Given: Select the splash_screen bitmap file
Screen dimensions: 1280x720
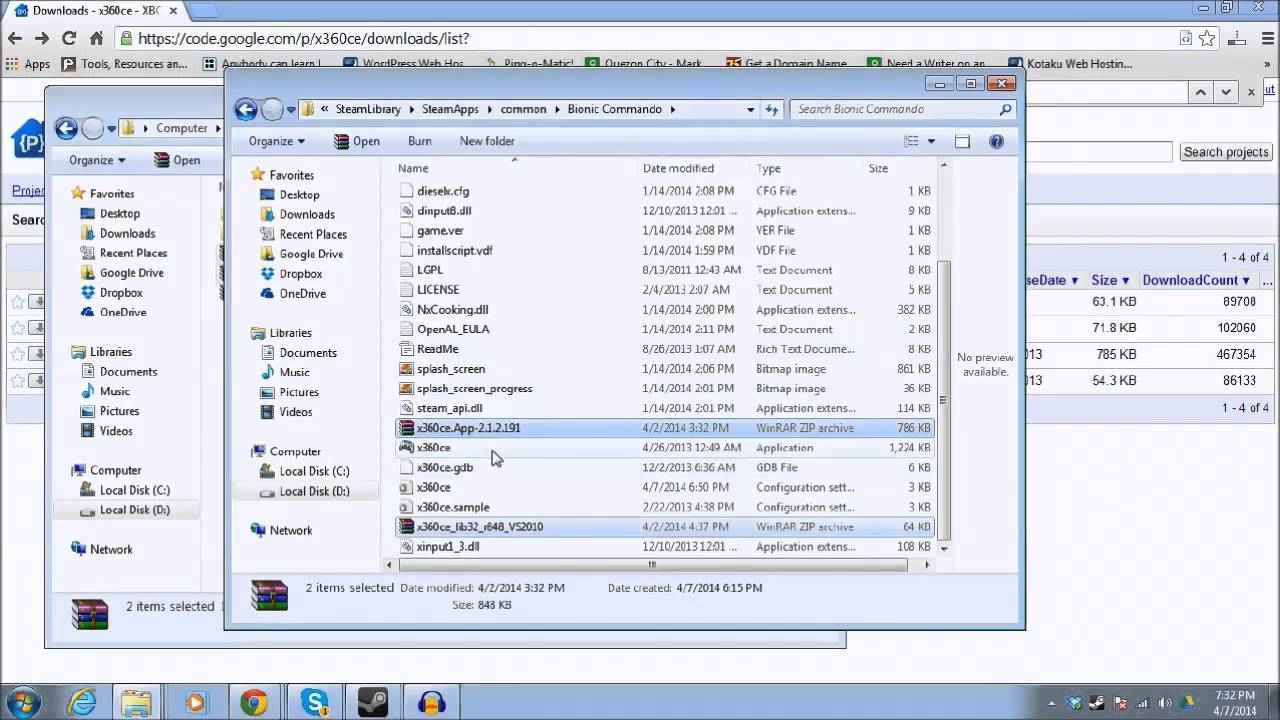Looking at the screenshot, I should (x=451, y=369).
